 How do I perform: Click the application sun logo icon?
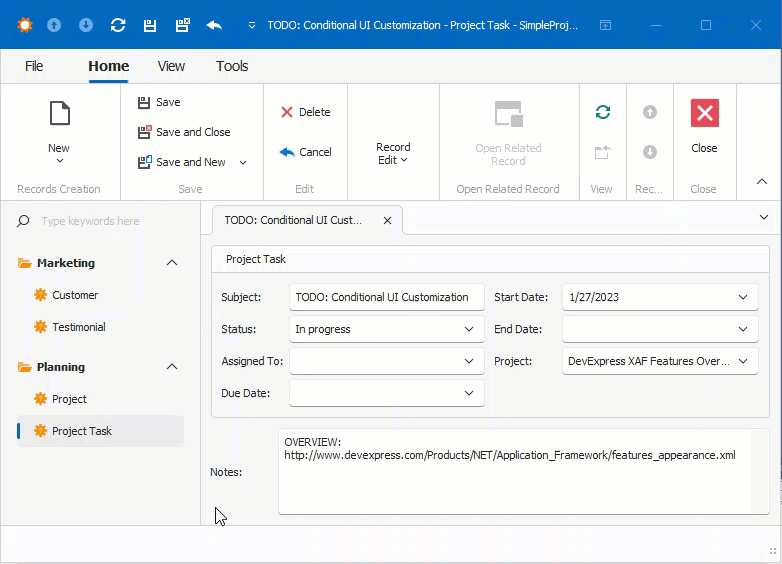[24, 25]
